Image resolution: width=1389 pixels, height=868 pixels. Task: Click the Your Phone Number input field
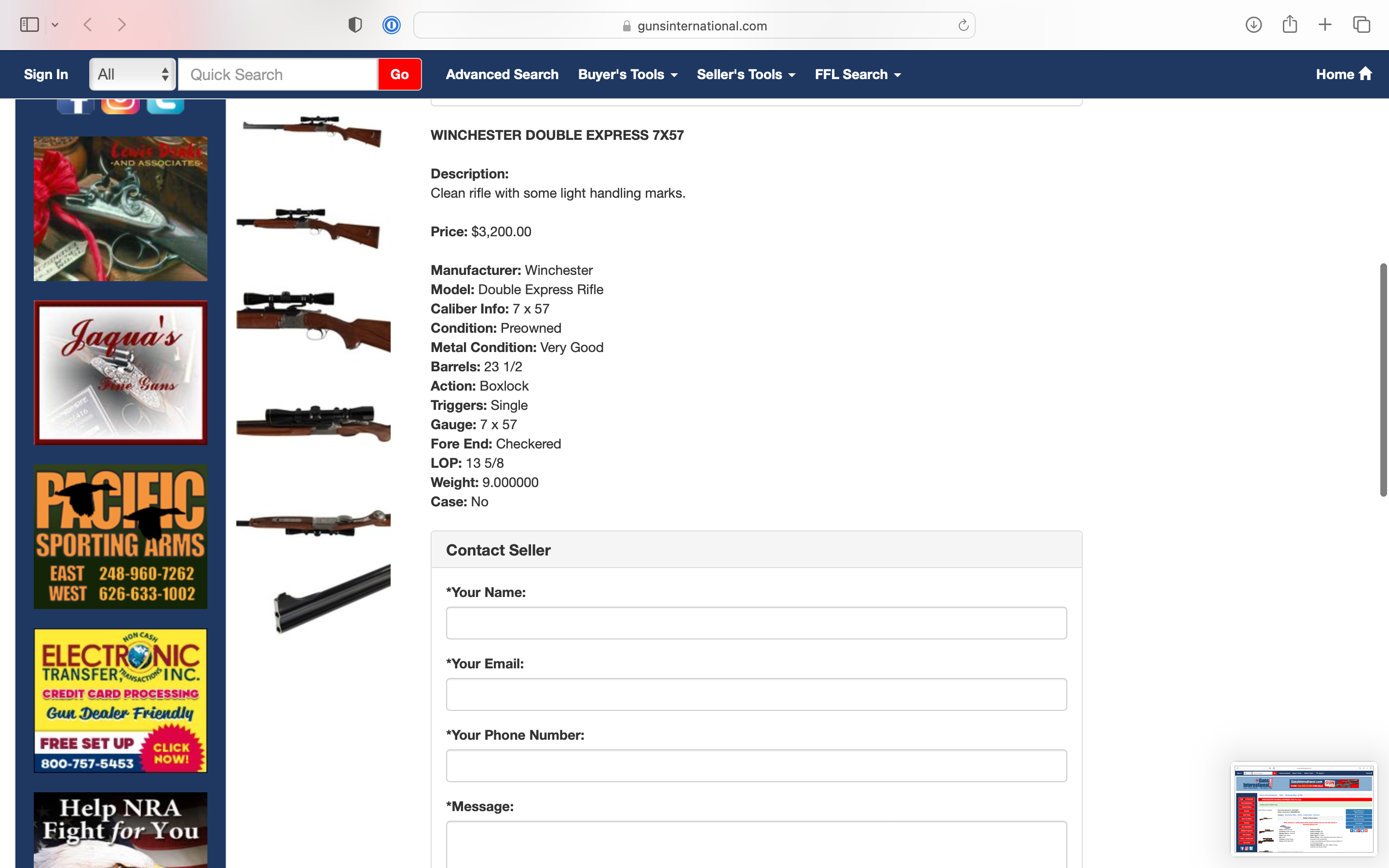pos(756,765)
